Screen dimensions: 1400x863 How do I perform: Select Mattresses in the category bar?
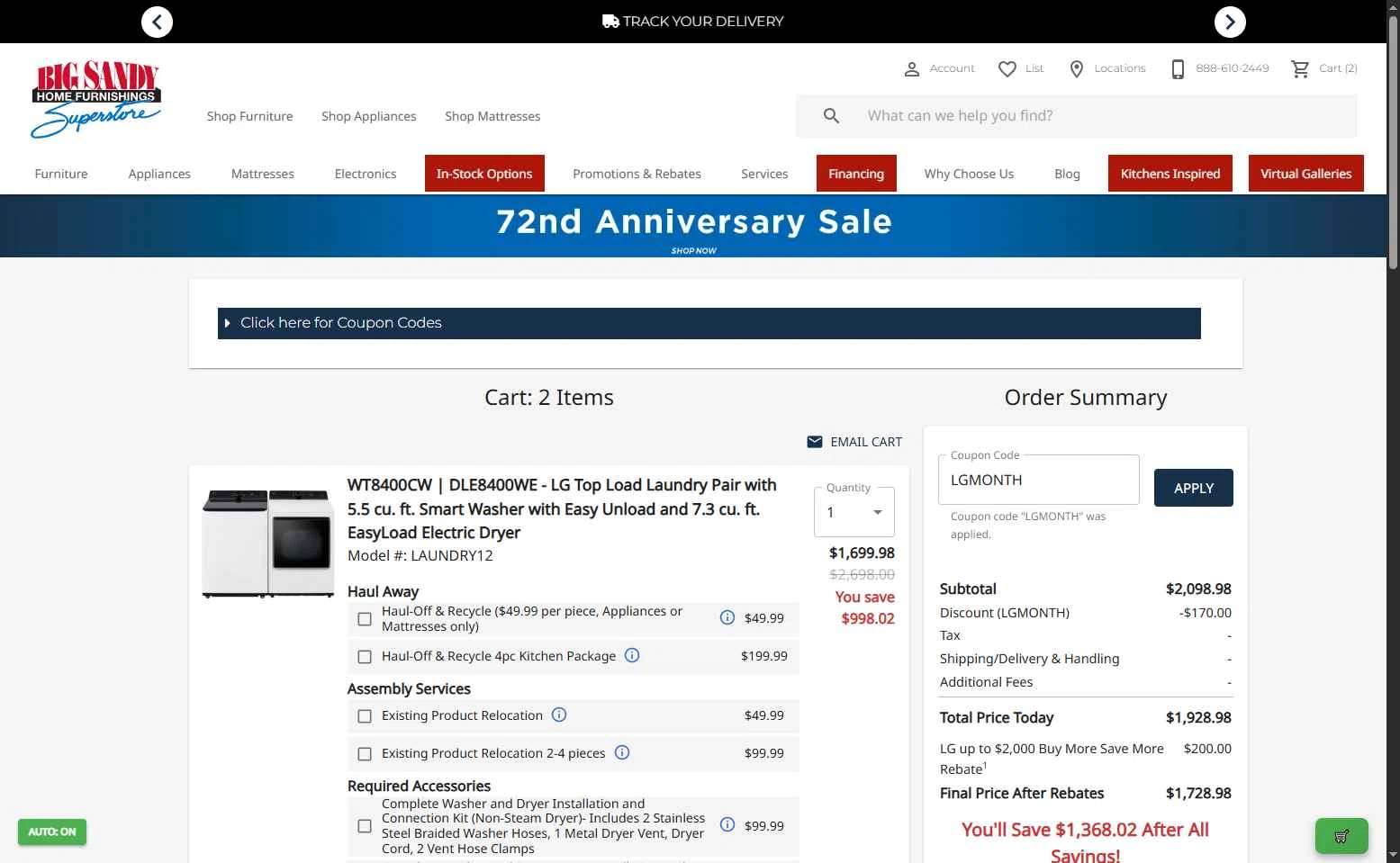click(263, 174)
